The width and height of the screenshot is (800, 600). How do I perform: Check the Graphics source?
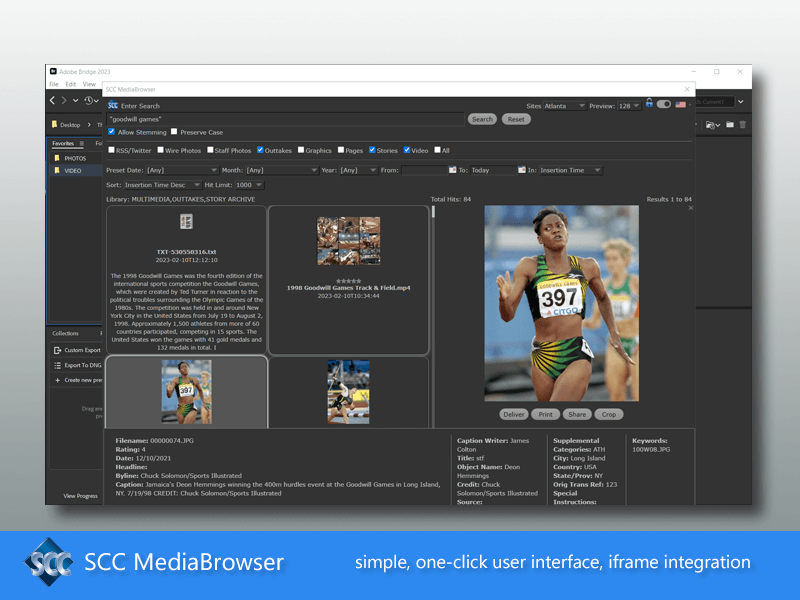301,150
